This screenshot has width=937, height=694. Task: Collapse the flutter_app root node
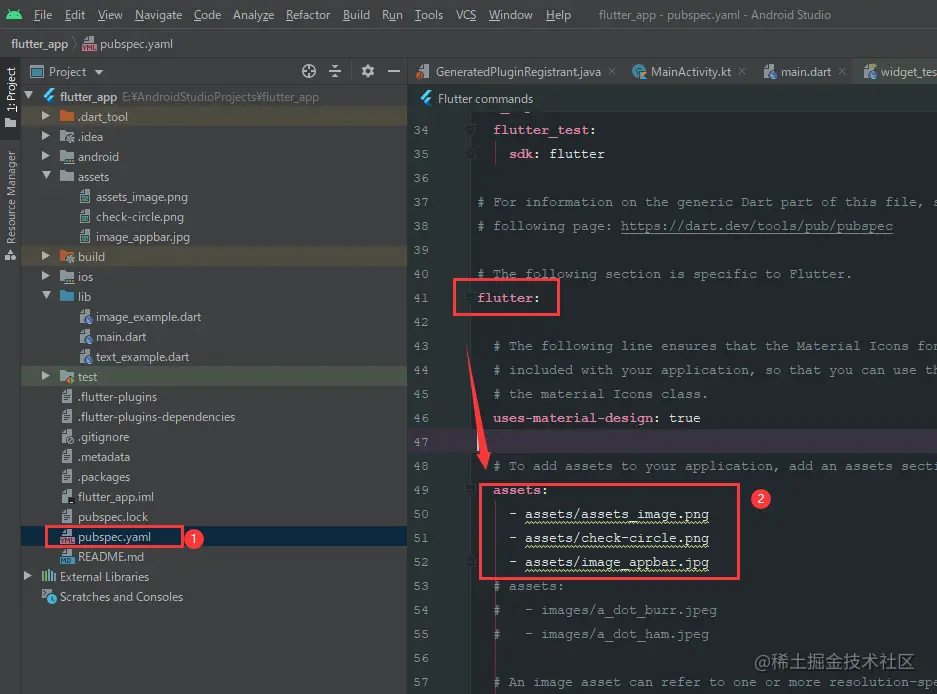point(28,95)
